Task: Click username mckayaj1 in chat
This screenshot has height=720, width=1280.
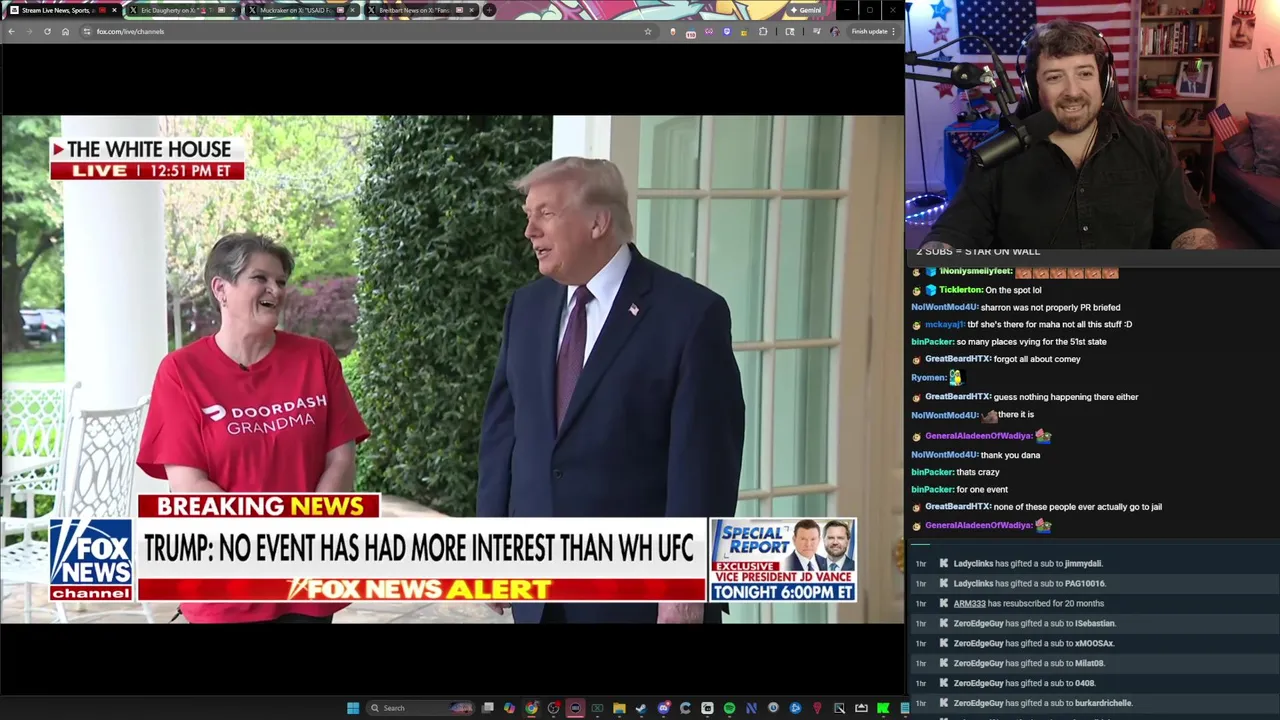Action: [944, 324]
